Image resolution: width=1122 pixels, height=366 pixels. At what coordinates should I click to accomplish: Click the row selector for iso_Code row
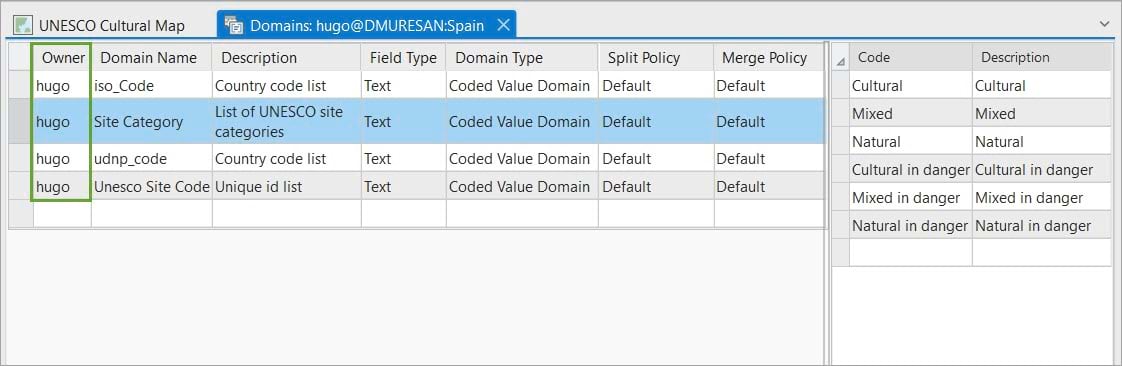tap(21, 85)
